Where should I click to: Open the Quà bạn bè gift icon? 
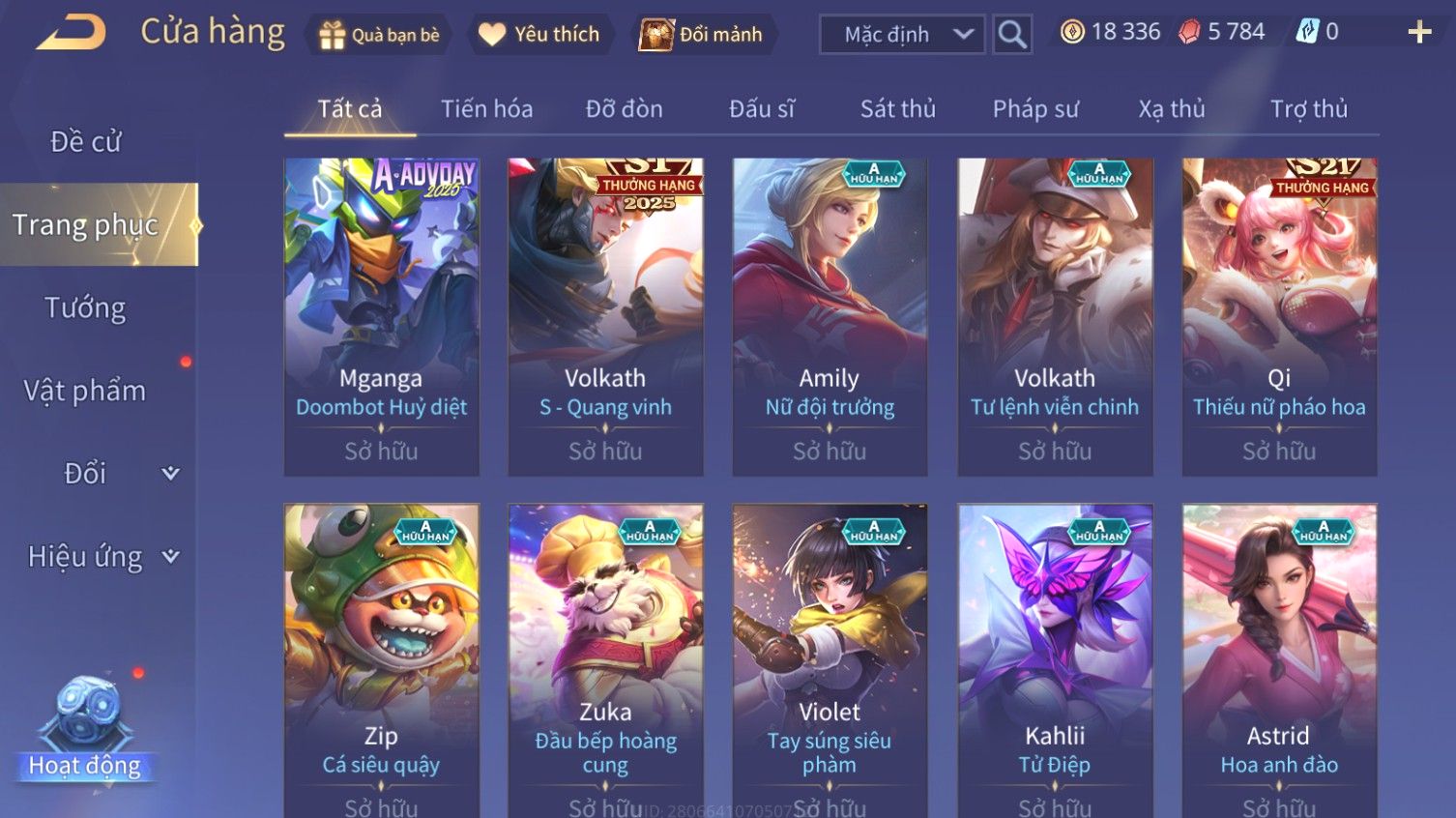[x=332, y=35]
